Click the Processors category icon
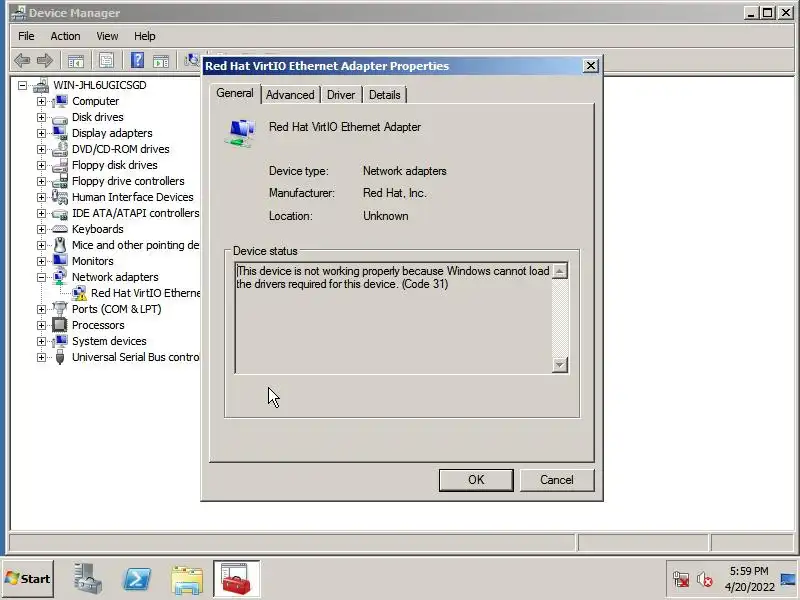This screenshot has height=600, width=800. pos(60,325)
